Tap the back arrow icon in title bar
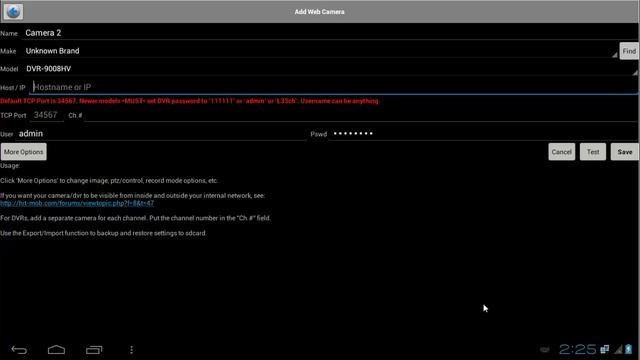Image resolution: width=640 pixels, height=360 pixels. 13,11
